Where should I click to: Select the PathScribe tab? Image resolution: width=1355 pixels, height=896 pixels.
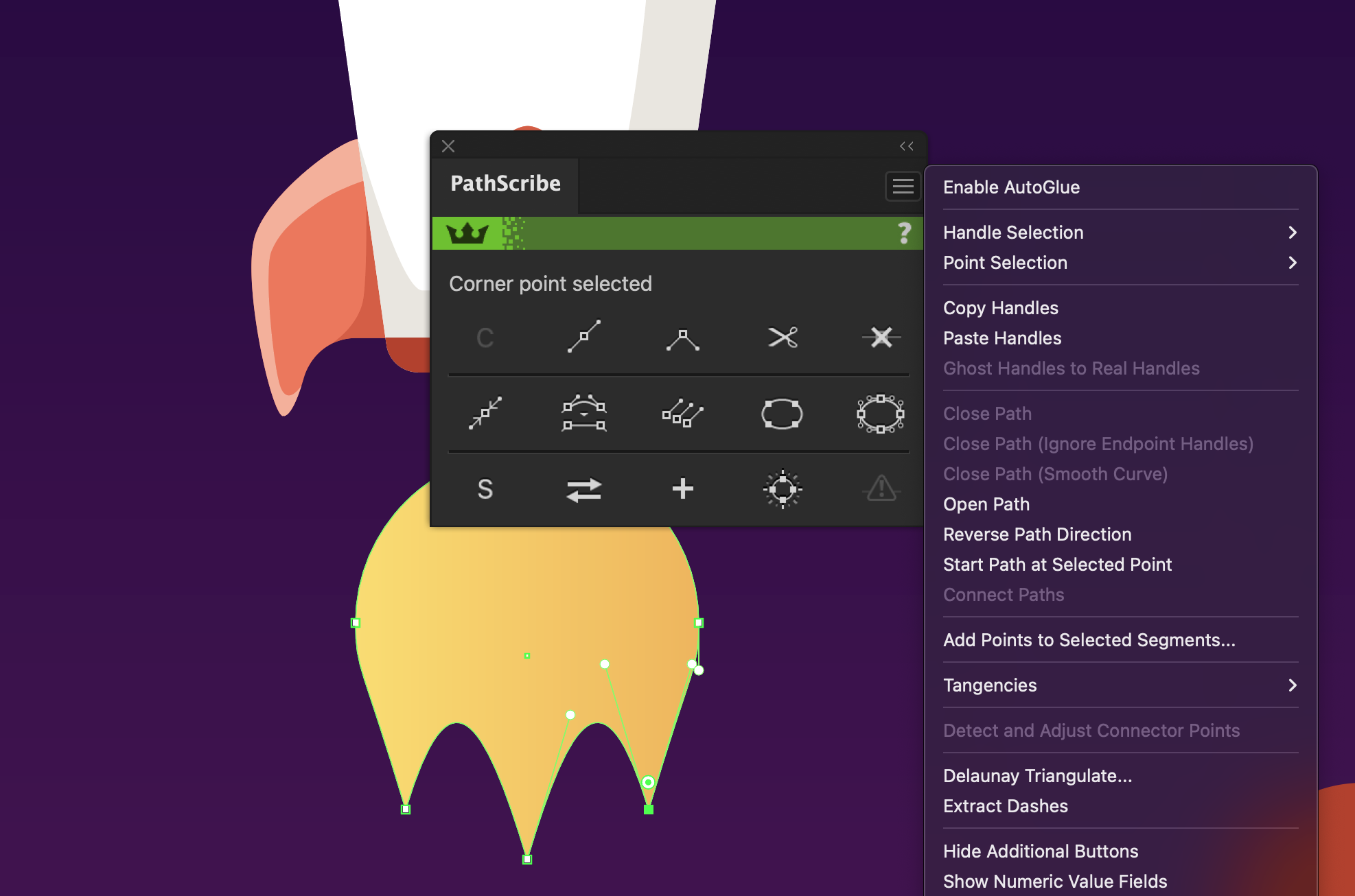coord(505,184)
